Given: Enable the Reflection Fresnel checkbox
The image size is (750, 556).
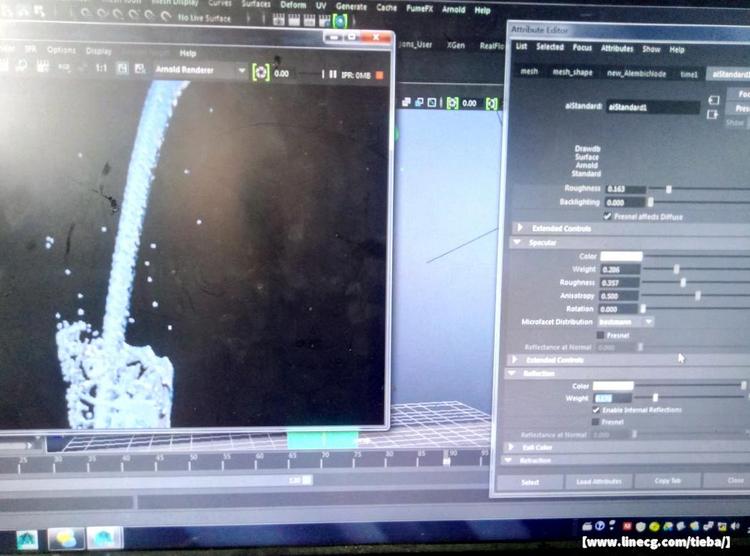Looking at the screenshot, I should point(596,422).
